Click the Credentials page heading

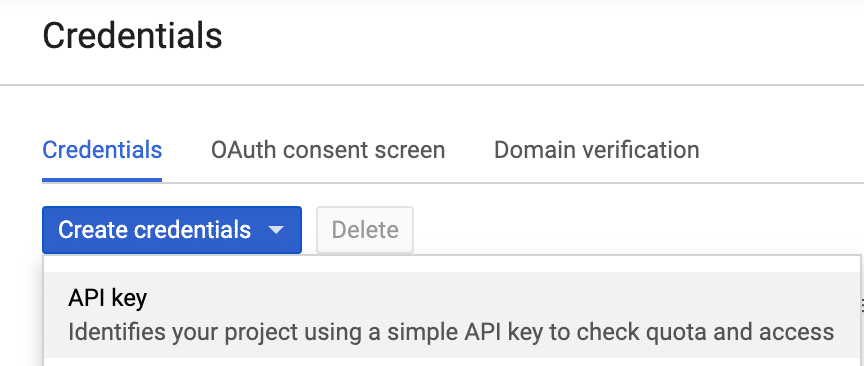point(132,36)
